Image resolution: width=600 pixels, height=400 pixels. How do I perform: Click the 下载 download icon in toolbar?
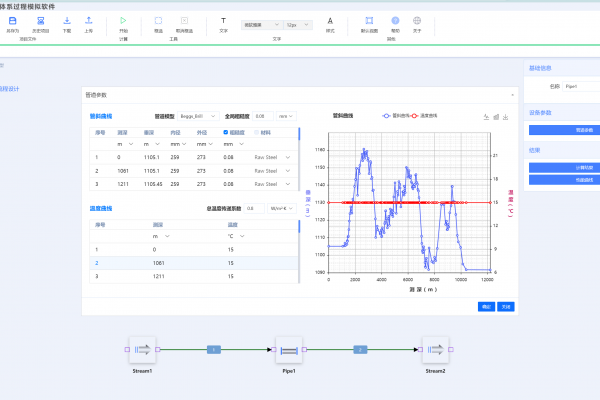(x=67, y=21)
